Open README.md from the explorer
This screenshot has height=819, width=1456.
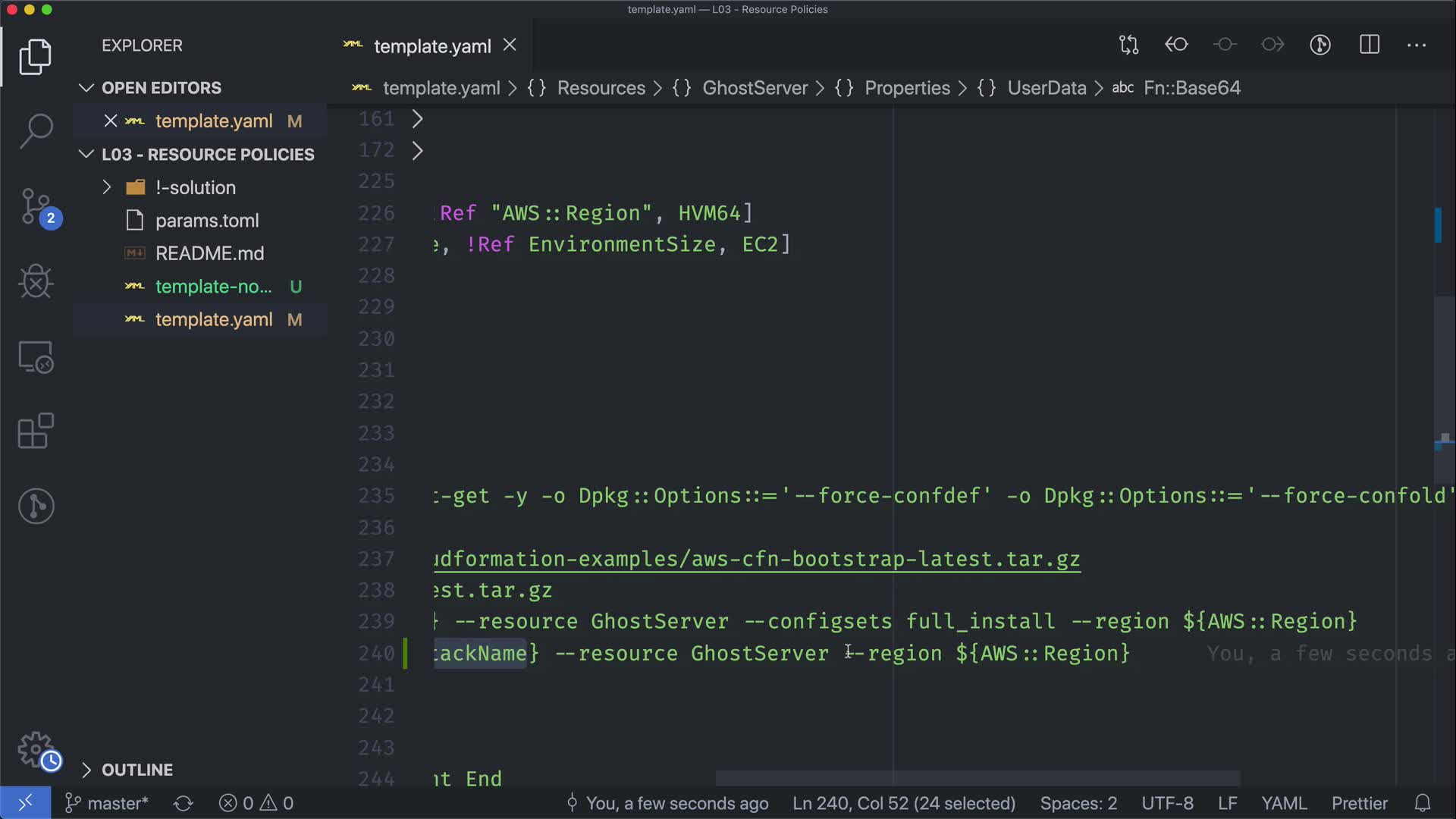[209, 253]
